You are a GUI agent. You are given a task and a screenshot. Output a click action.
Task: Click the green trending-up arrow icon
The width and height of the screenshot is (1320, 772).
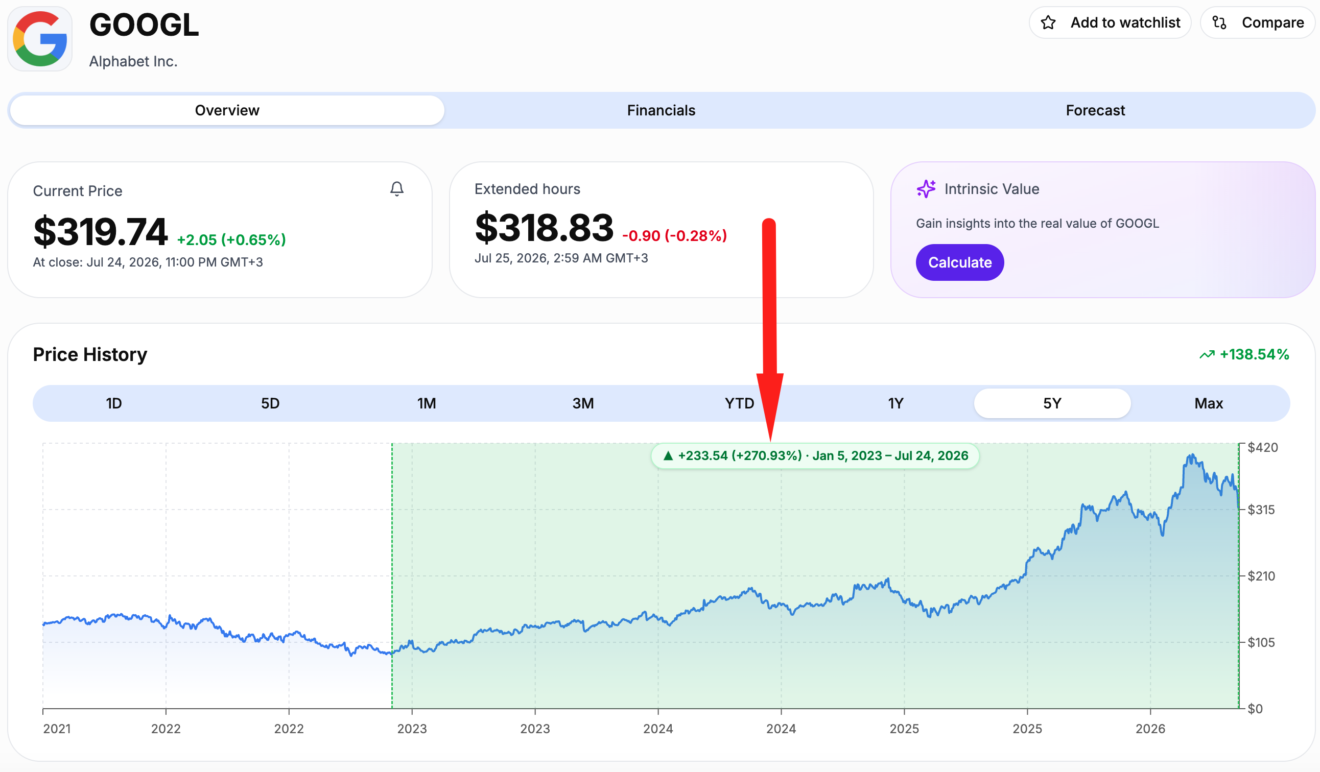(1207, 354)
